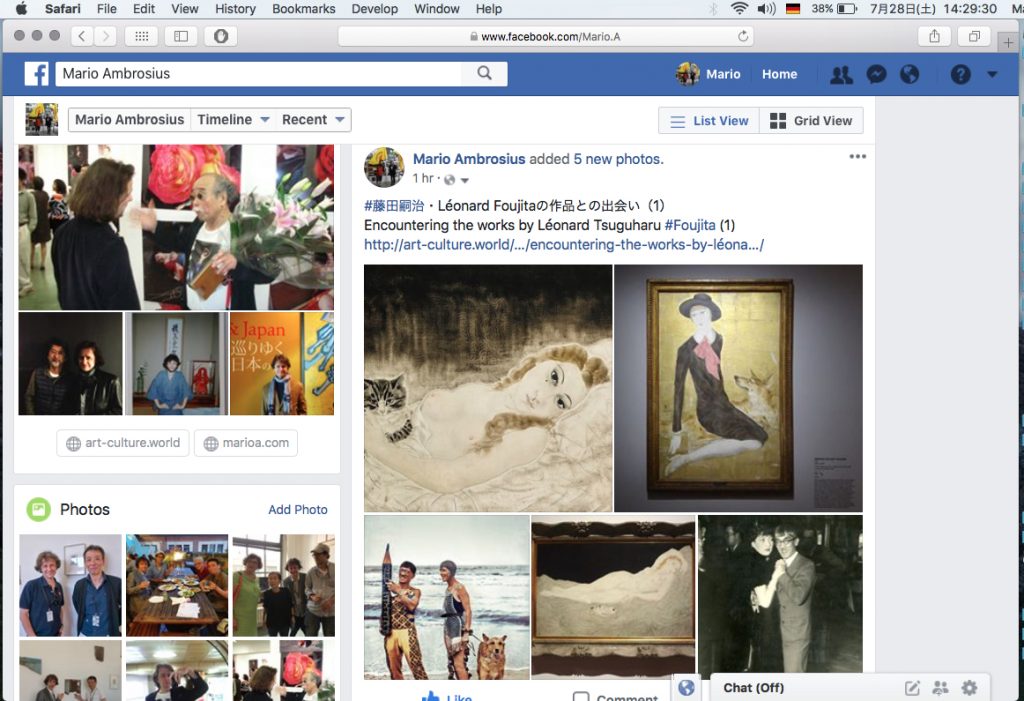Open the post author avatar
Screen dimensions: 1024x701
[x=384, y=167]
